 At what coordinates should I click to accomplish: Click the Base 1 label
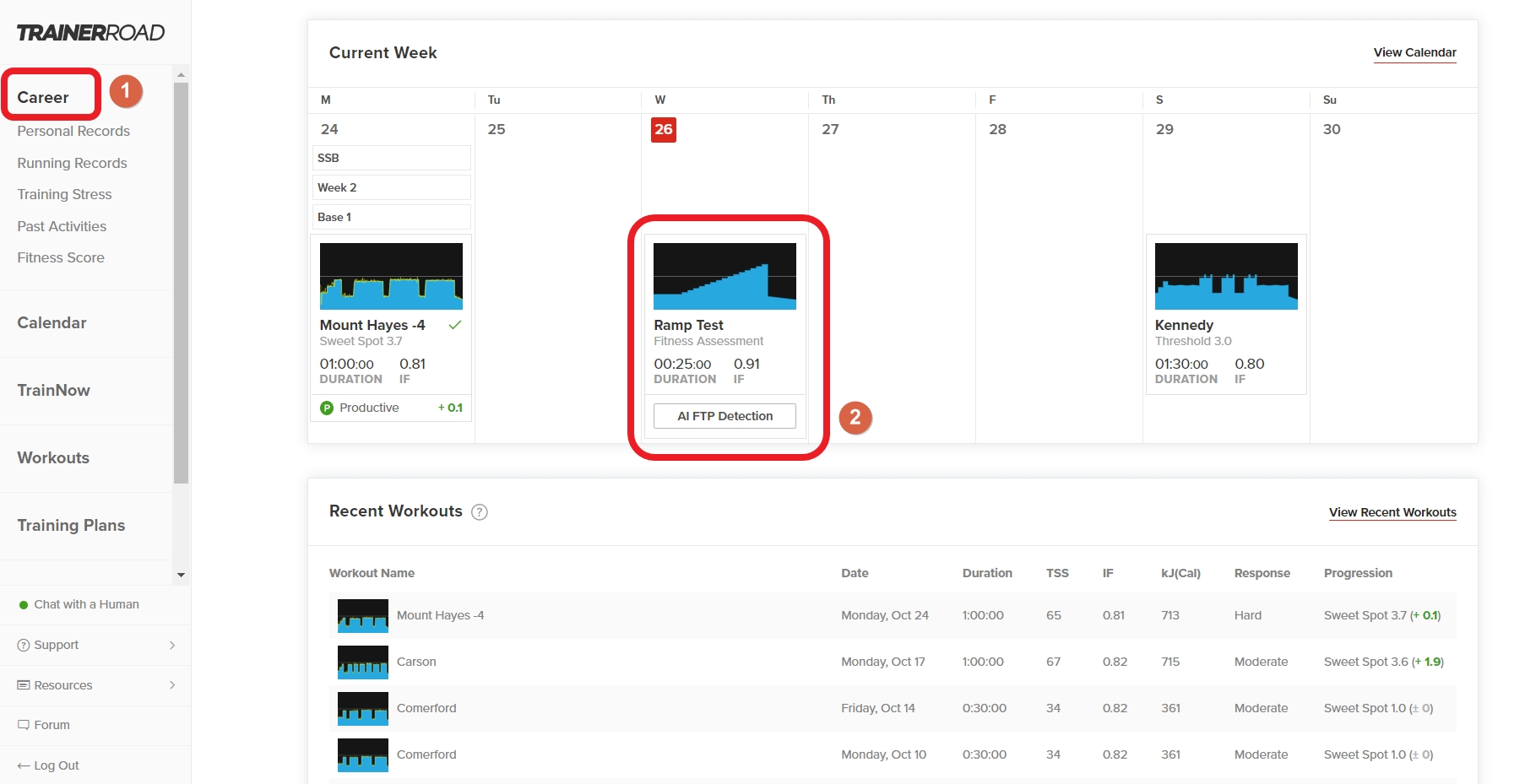[x=391, y=217]
